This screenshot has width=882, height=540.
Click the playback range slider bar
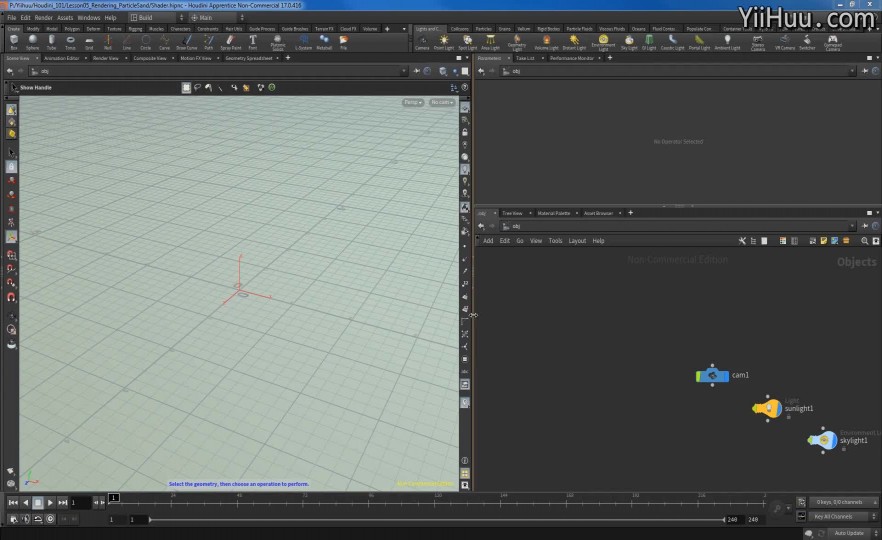tap(436, 520)
